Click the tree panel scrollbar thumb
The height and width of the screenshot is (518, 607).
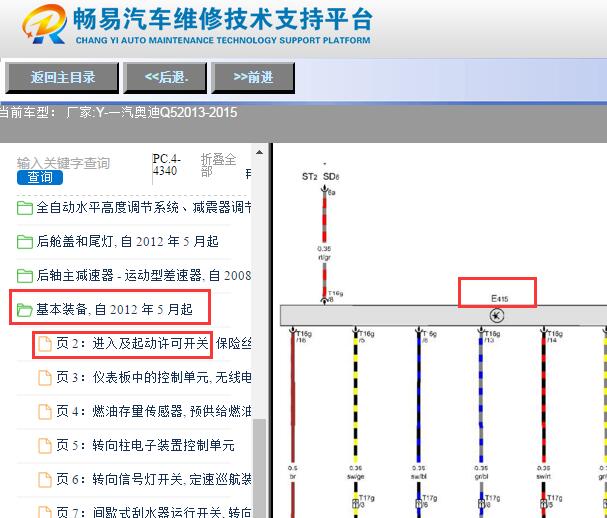(259, 467)
